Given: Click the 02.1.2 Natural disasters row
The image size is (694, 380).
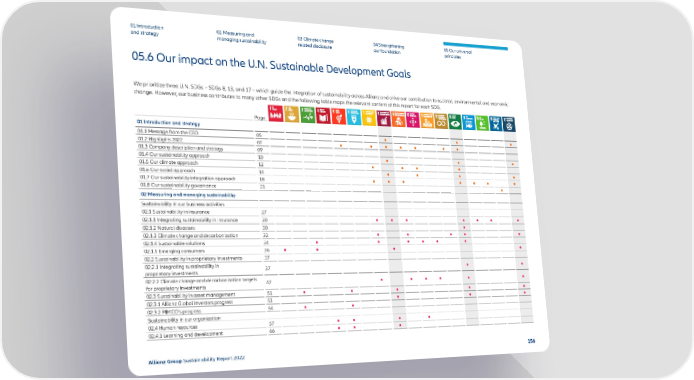Looking at the screenshot, I should (x=204, y=228).
